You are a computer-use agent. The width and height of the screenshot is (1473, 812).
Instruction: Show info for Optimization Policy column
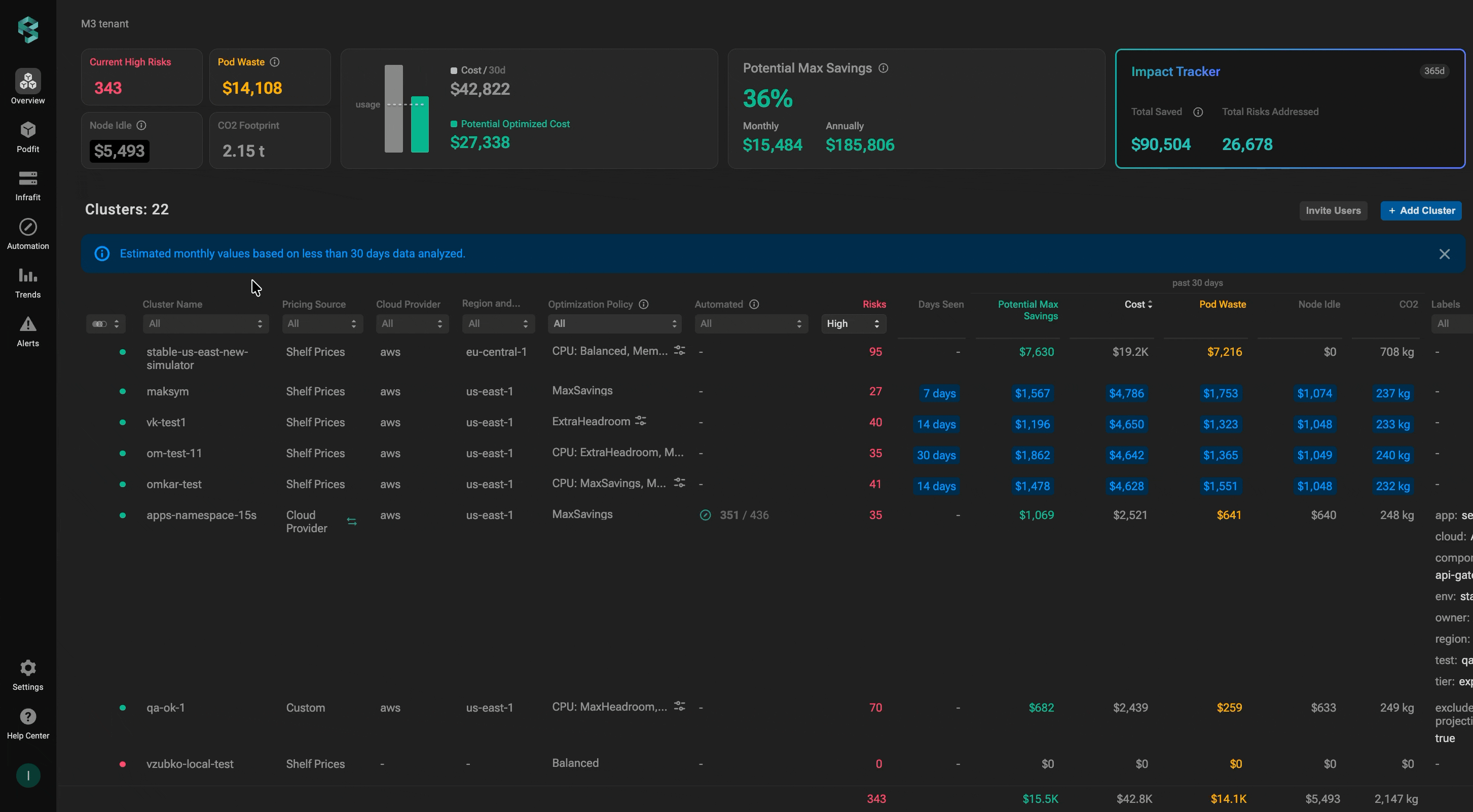[644, 304]
